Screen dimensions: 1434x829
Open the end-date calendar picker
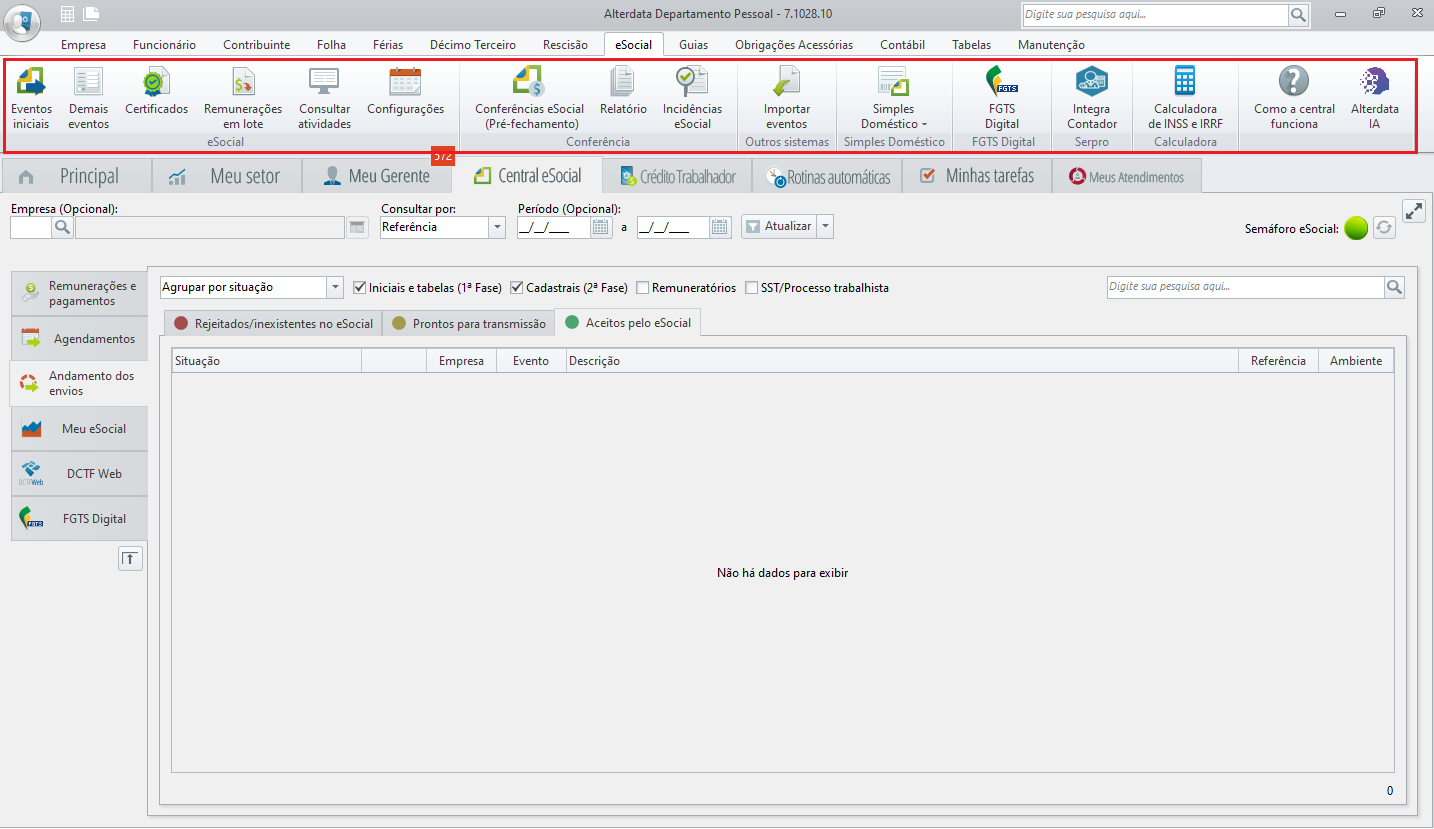pos(720,227)
